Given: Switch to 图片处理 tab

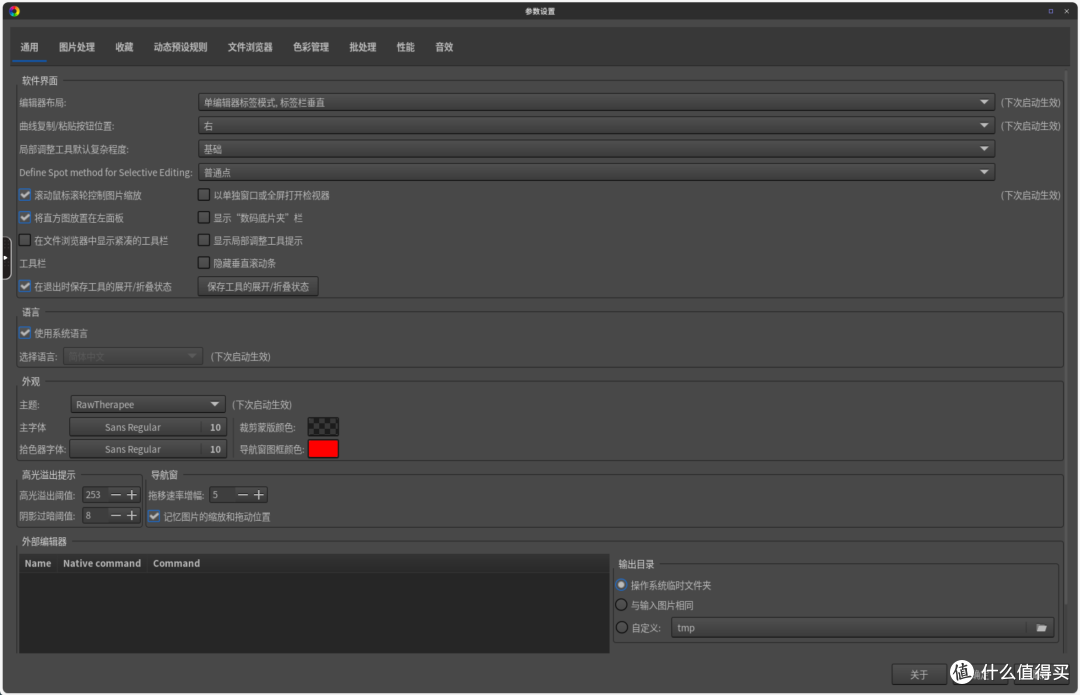Looking at the screenshot, I should (x=77, y=47).
